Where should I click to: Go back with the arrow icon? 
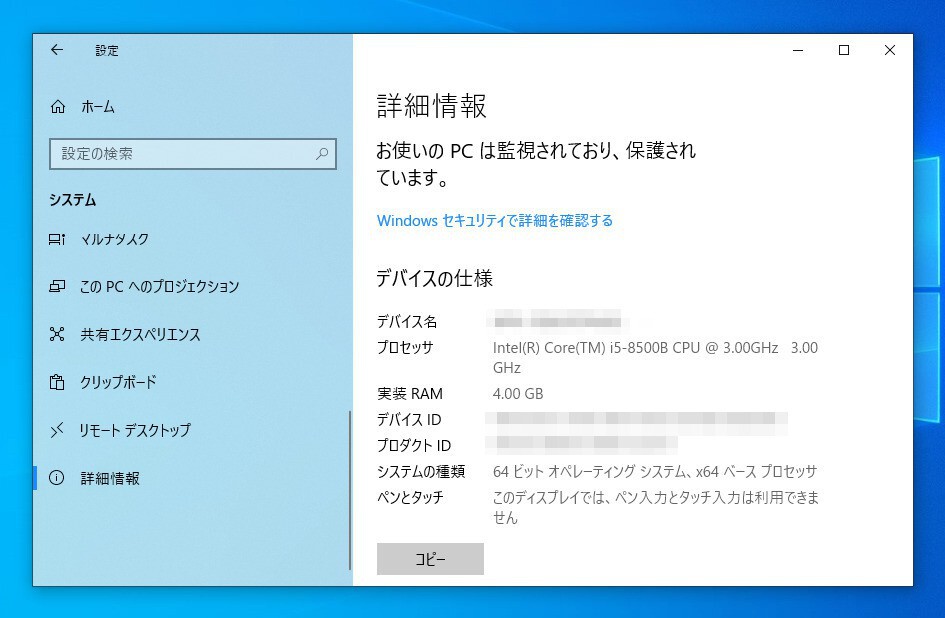(57, 50)
